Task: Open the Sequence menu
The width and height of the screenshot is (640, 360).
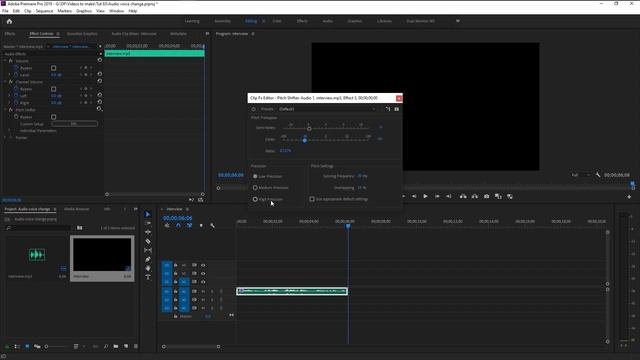Action: (44, 11)
